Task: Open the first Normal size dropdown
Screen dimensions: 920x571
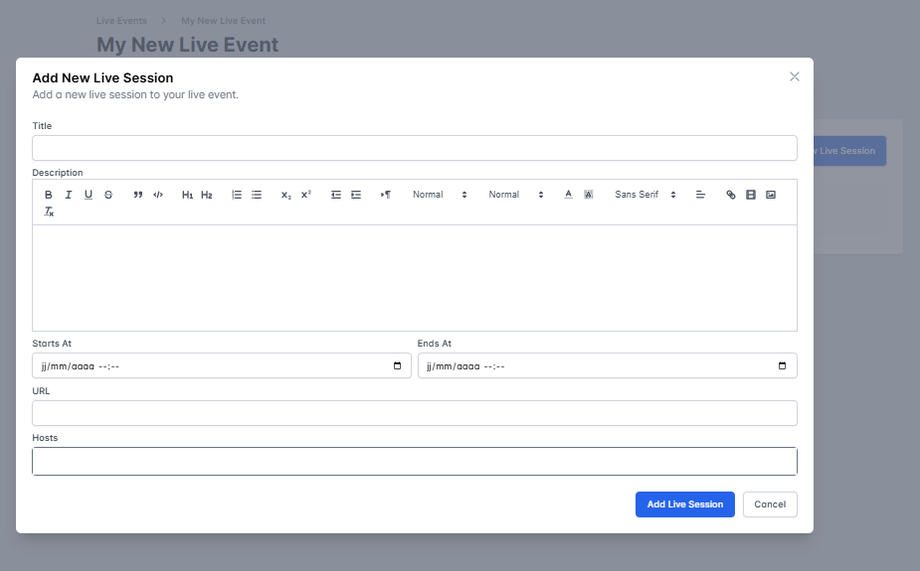Action: pyautogui.click(x=439, y=195)
